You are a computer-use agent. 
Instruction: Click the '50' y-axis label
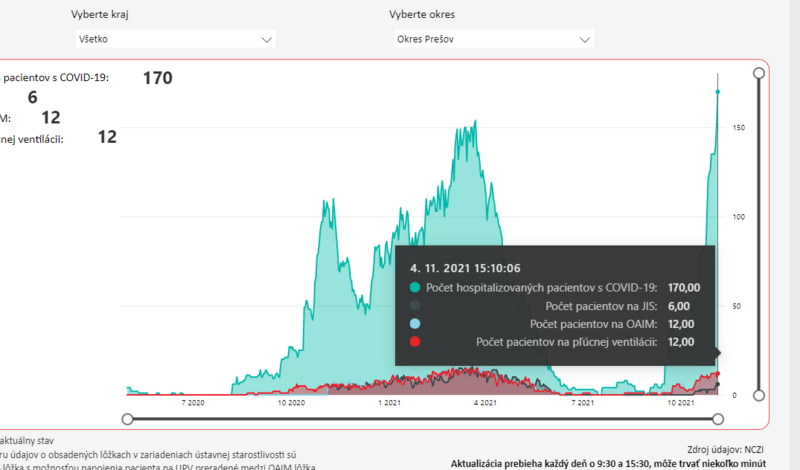736,306
